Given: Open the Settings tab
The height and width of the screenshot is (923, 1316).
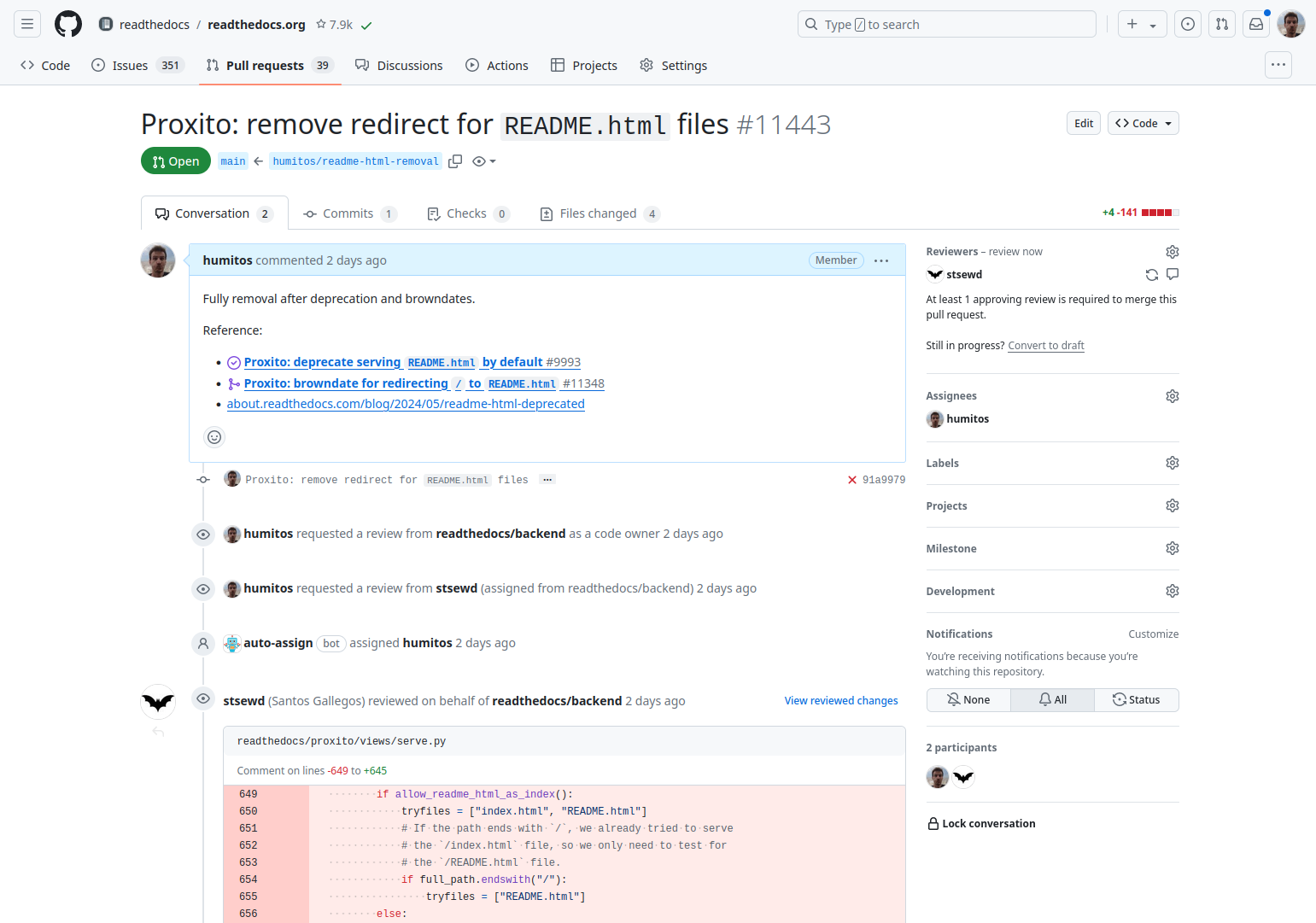Looking at the screenshot, I should 674,66.
